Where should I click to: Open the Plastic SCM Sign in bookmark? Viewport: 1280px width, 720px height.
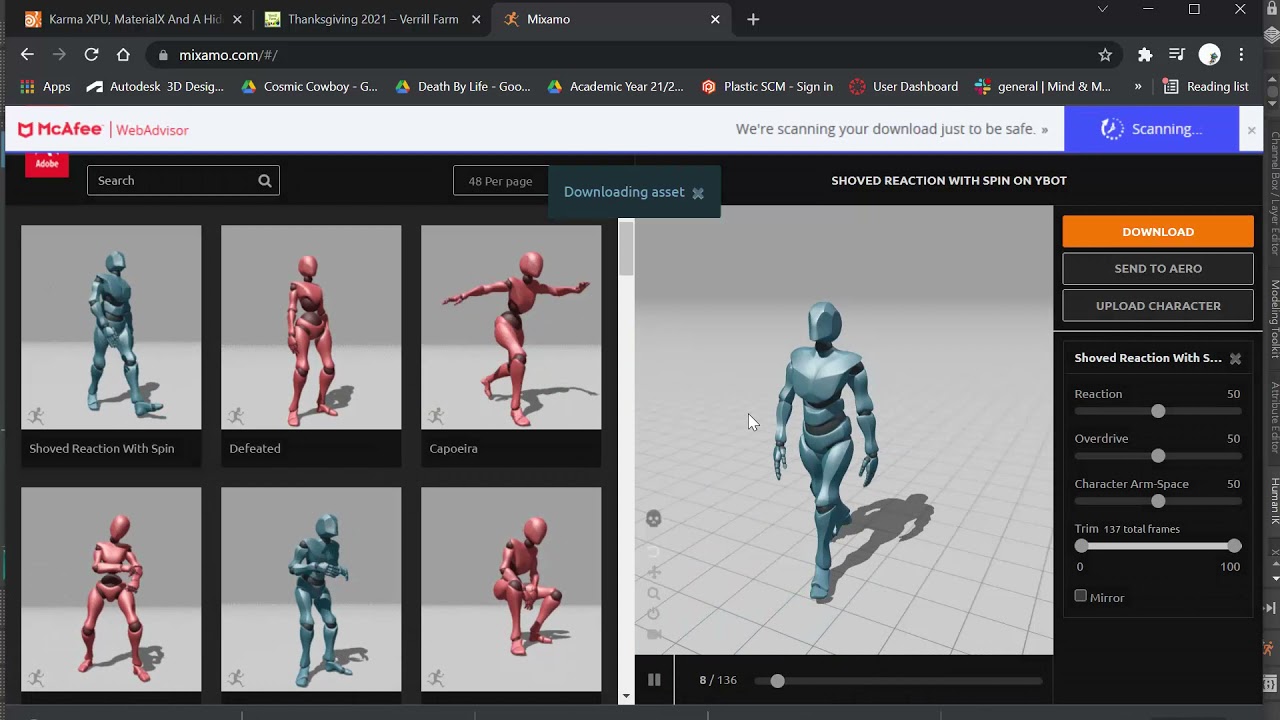(x=767, y=87)
